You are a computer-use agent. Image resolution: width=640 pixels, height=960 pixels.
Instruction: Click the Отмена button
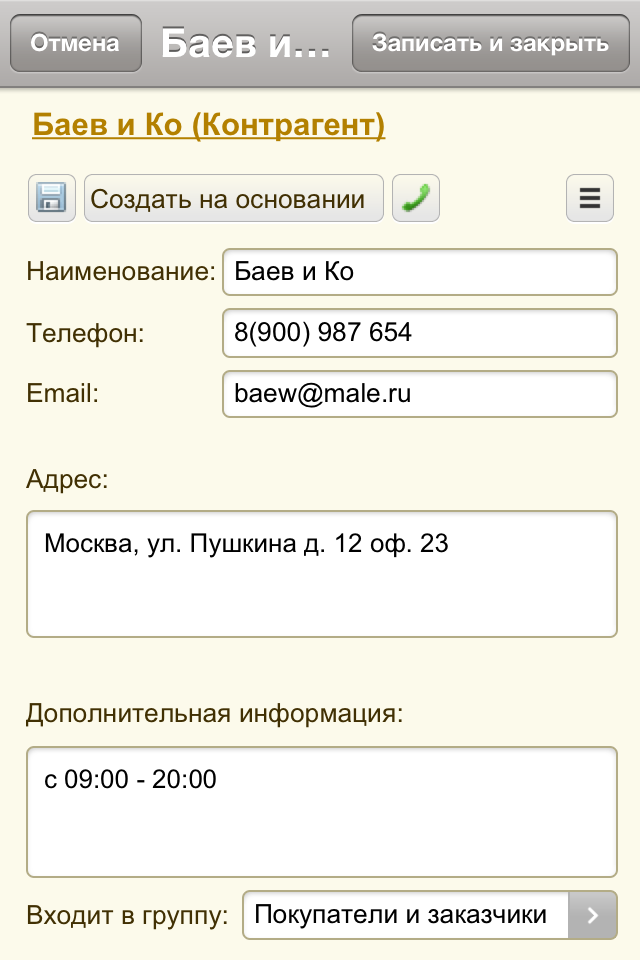(x=76, y=43)
